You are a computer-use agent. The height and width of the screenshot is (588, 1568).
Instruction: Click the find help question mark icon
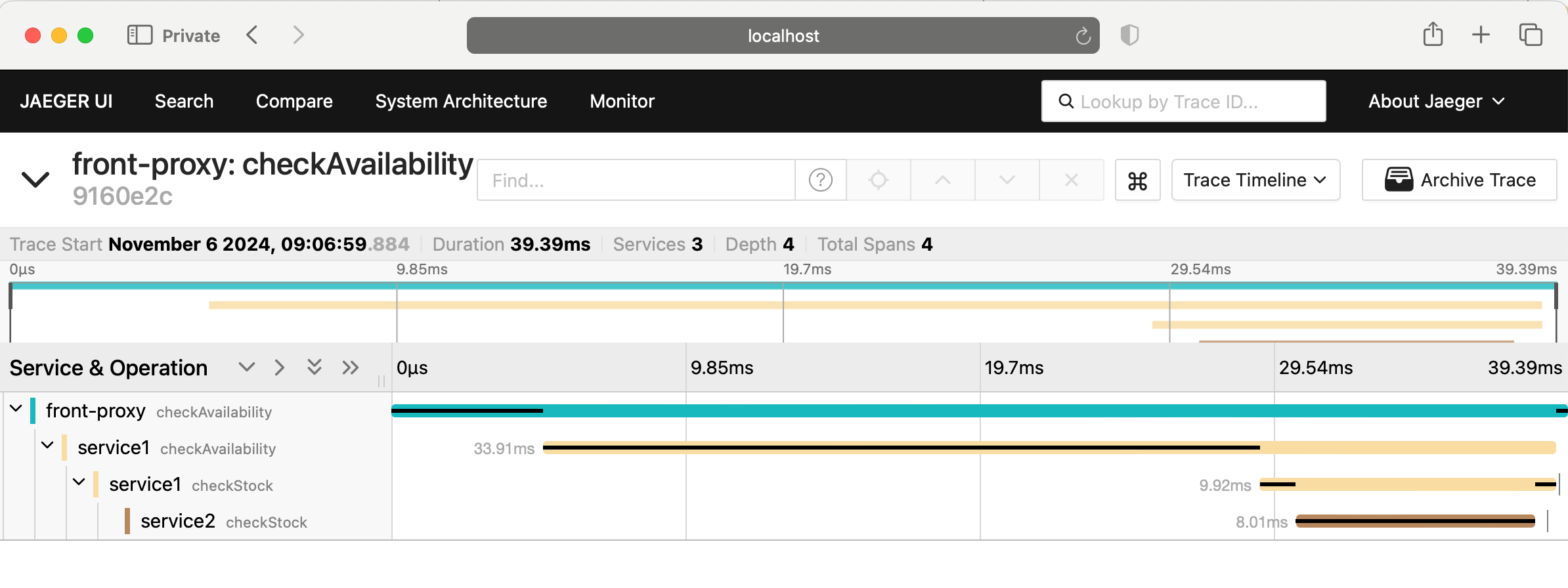point(820,180)
